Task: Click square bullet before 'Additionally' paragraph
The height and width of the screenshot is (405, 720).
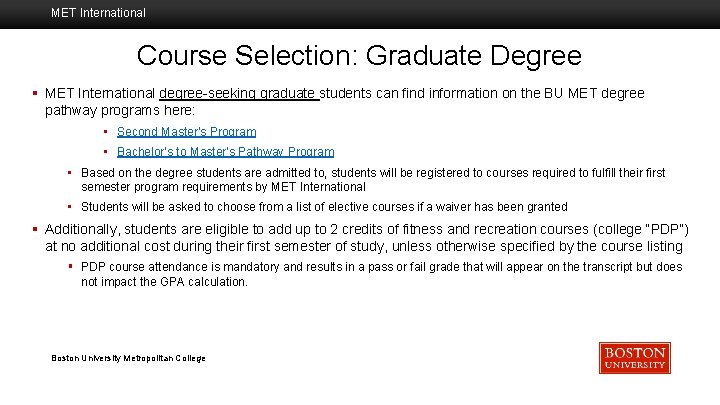Action: pos(36,229)
